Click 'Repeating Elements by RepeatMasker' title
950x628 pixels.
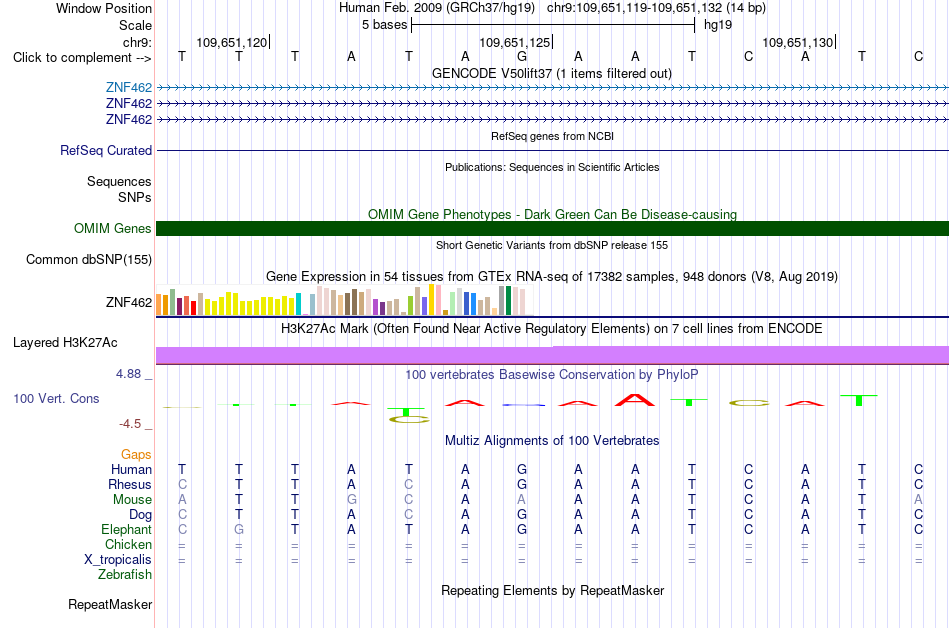[552, 590]
